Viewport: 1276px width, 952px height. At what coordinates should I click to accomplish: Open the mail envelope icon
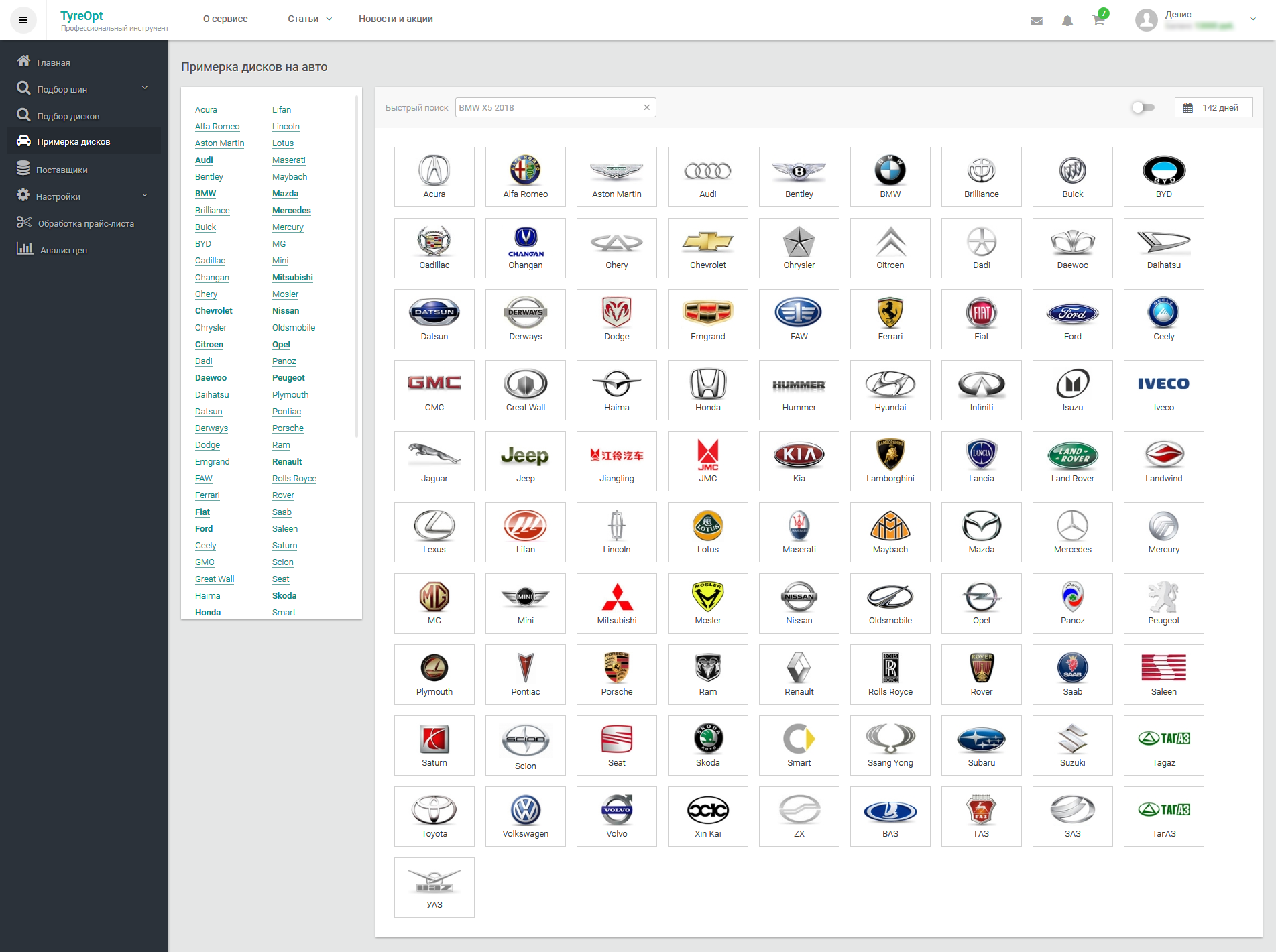pyautogui.click(x=1037, y=21)
